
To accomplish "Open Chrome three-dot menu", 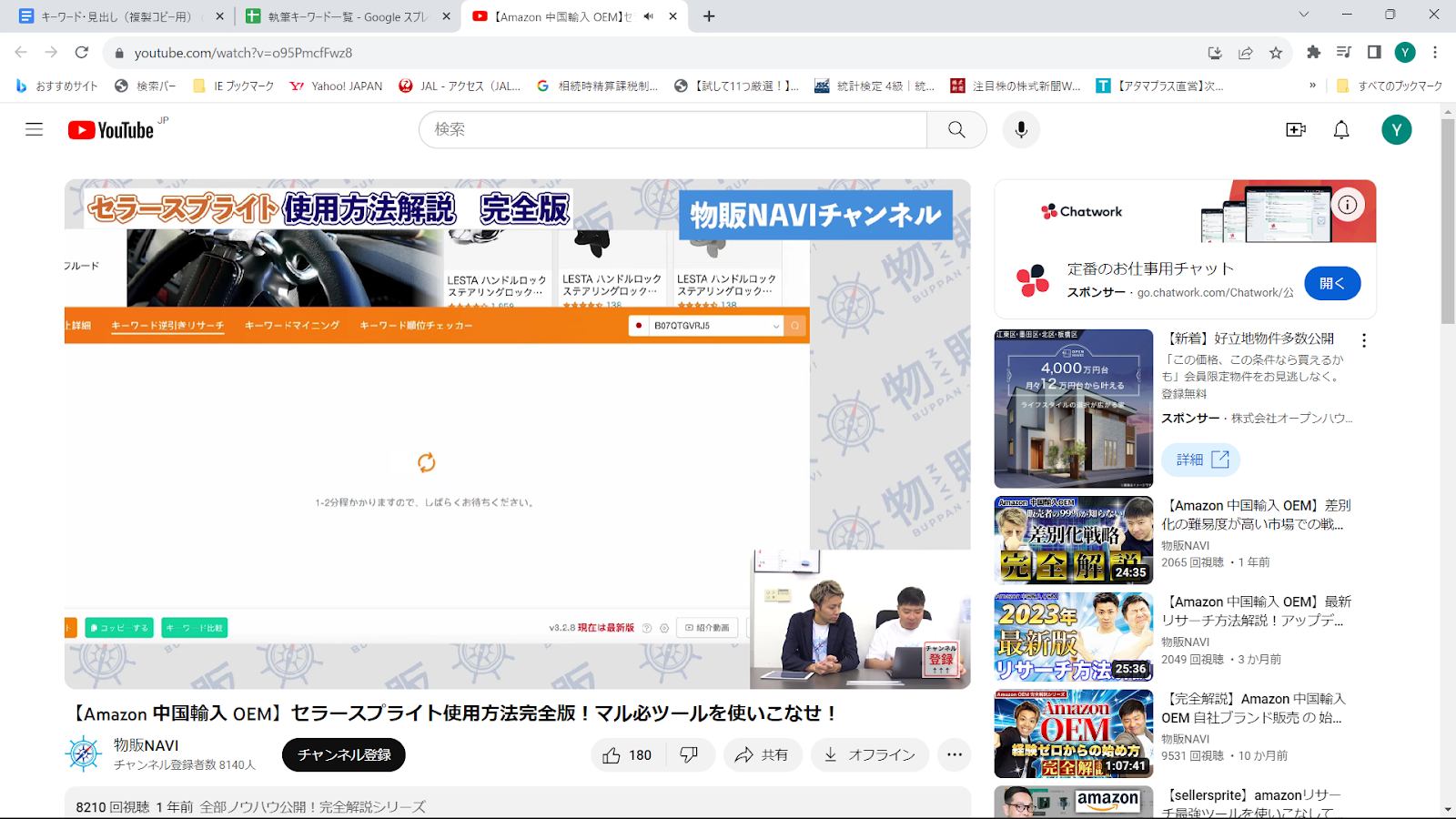I will (x=1435, y=53).
